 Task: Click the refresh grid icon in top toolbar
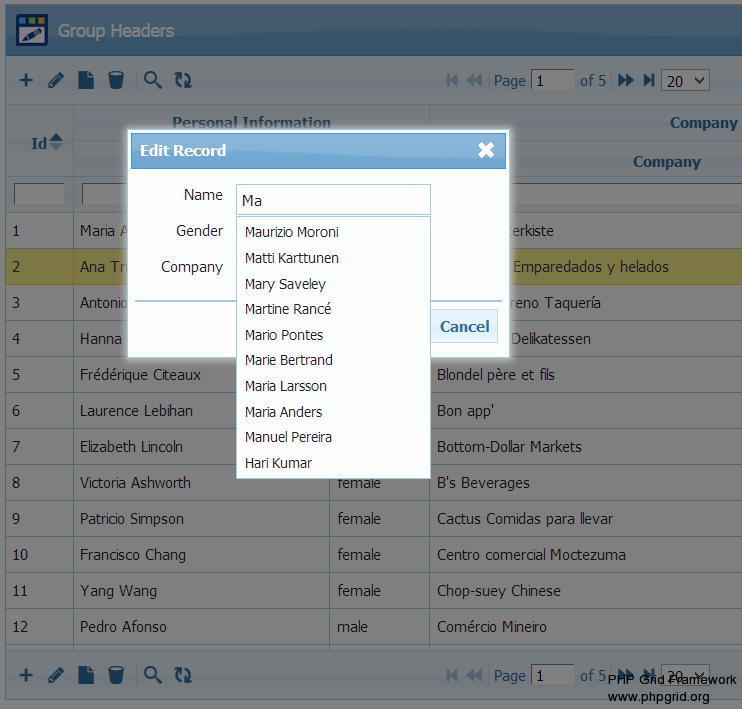[x=183, y=80]
